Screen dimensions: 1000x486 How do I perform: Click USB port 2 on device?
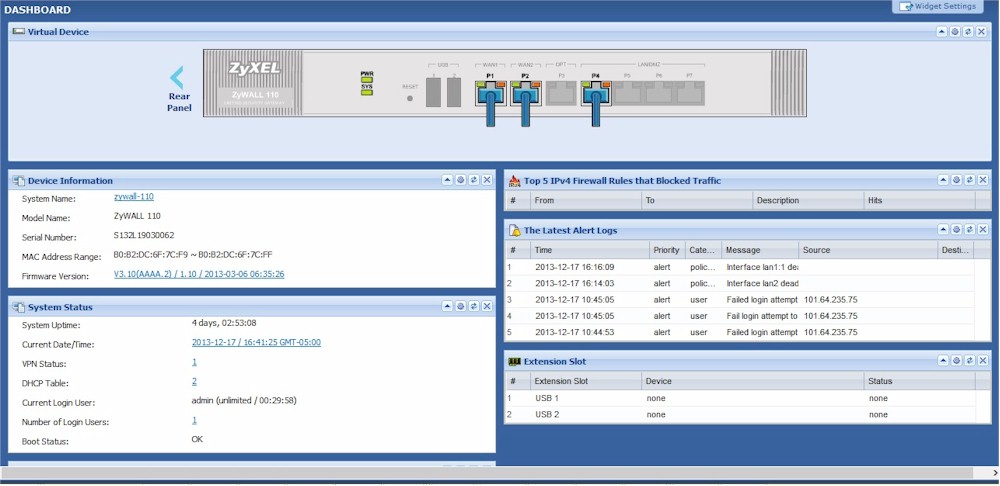(454, 94)
